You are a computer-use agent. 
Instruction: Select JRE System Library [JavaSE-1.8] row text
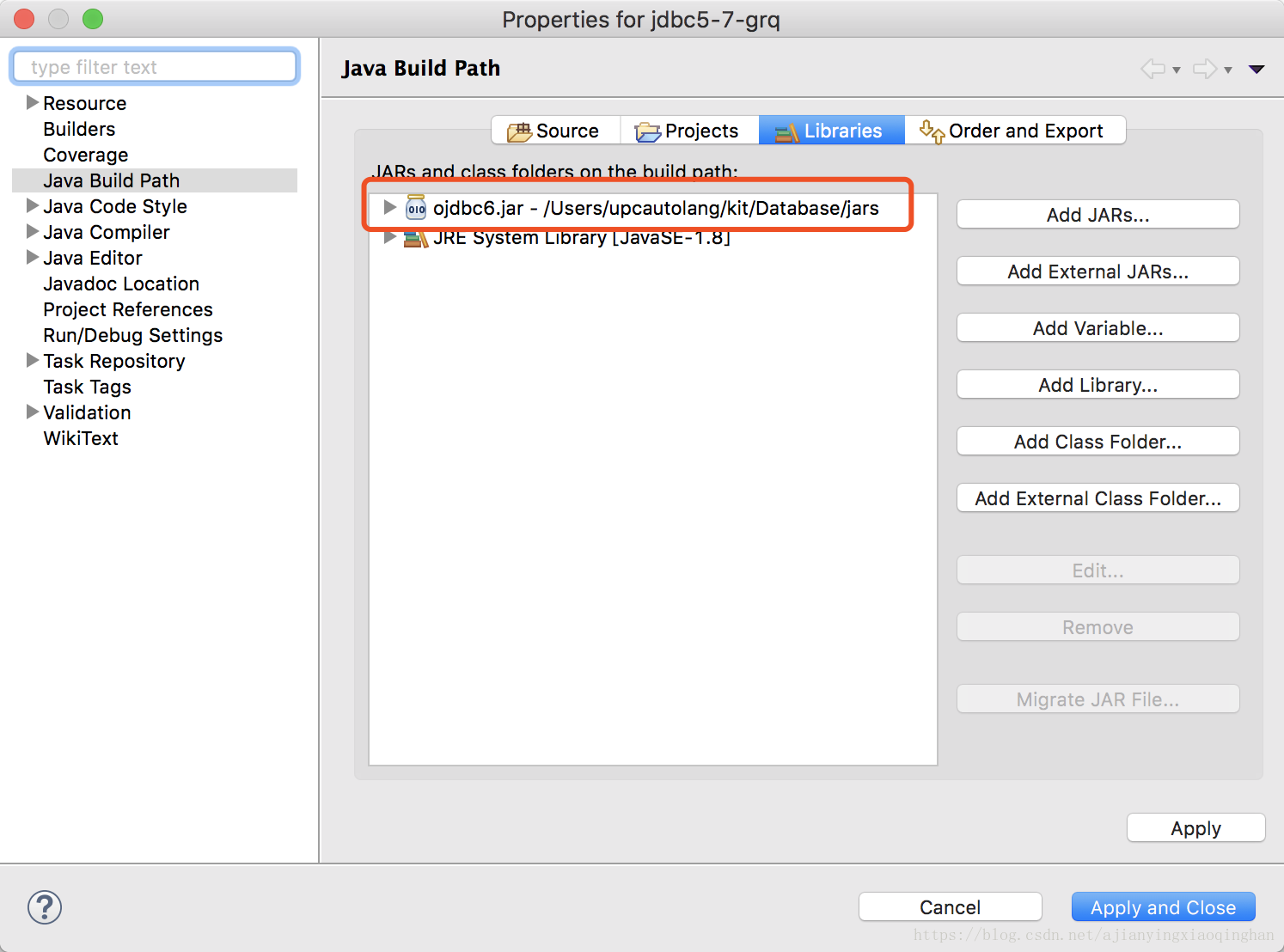(582, 238)
